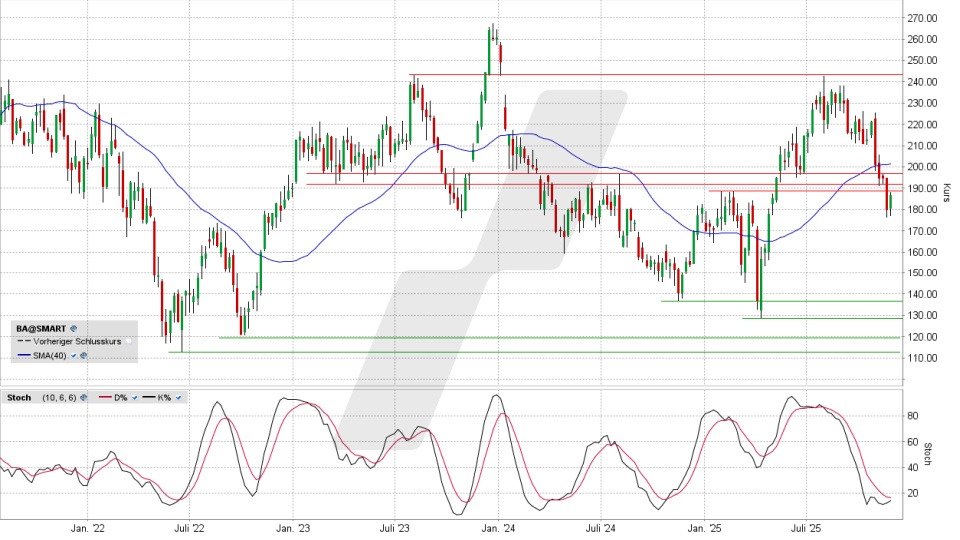Click the 270.00 price axis value
Screen dimensions: 960x540
(x=921, y=18)
